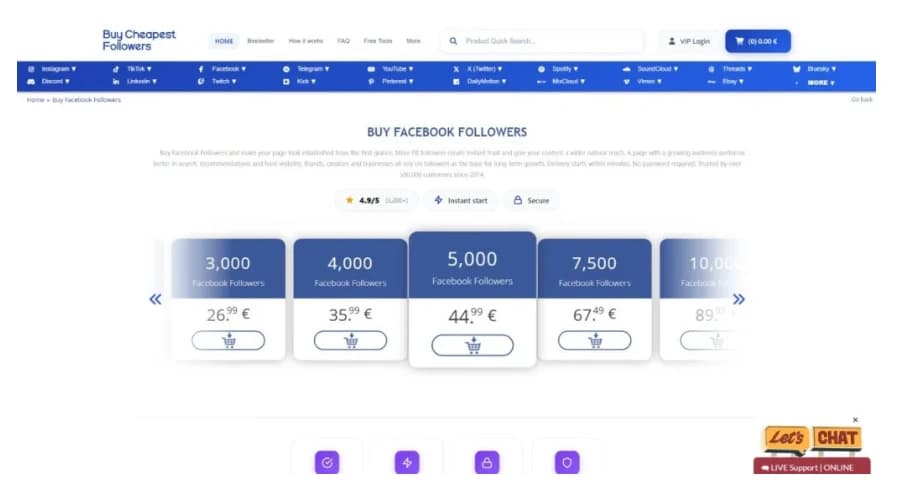Click the Kick icon in blue bar

(285, 81)
